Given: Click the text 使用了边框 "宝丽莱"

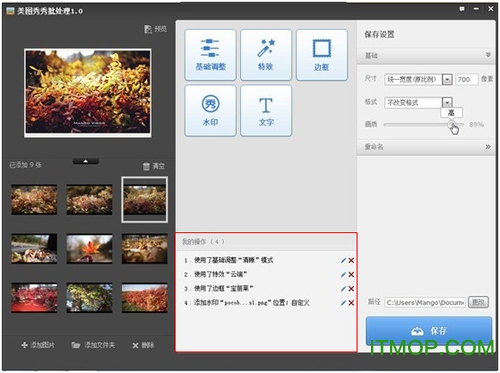Looking at the screenshot, I should click(x=224, y=289).
